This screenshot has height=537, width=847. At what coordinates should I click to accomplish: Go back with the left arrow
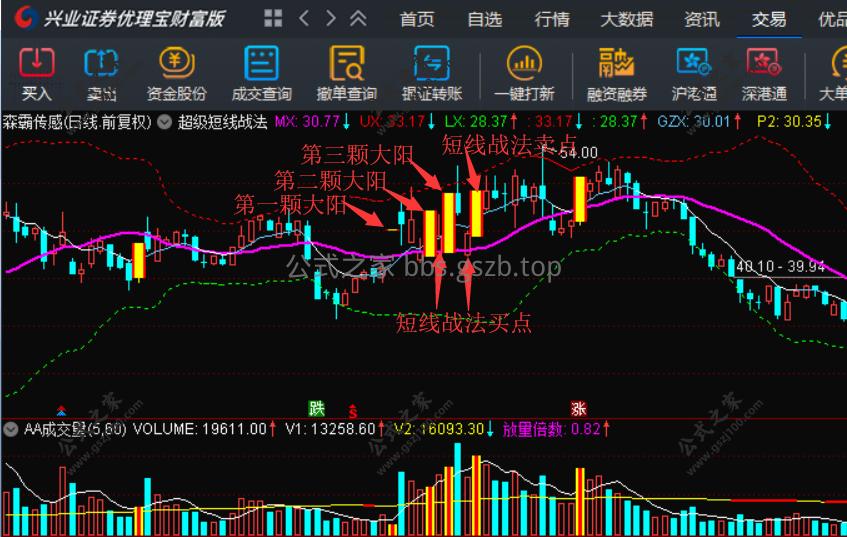(x=304, y=18)
